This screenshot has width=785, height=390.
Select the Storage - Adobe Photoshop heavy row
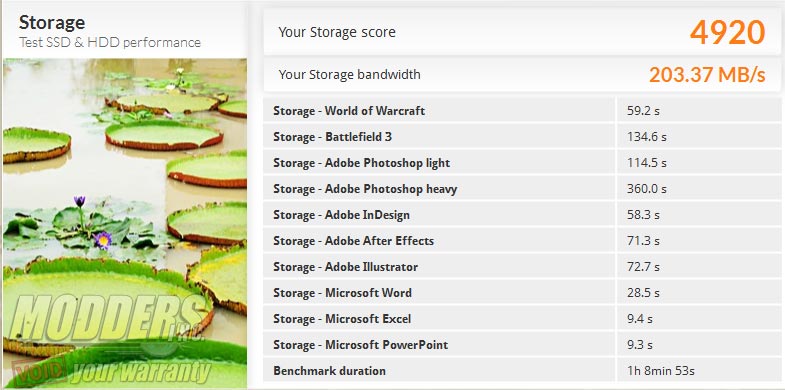(x=522, y=189)
